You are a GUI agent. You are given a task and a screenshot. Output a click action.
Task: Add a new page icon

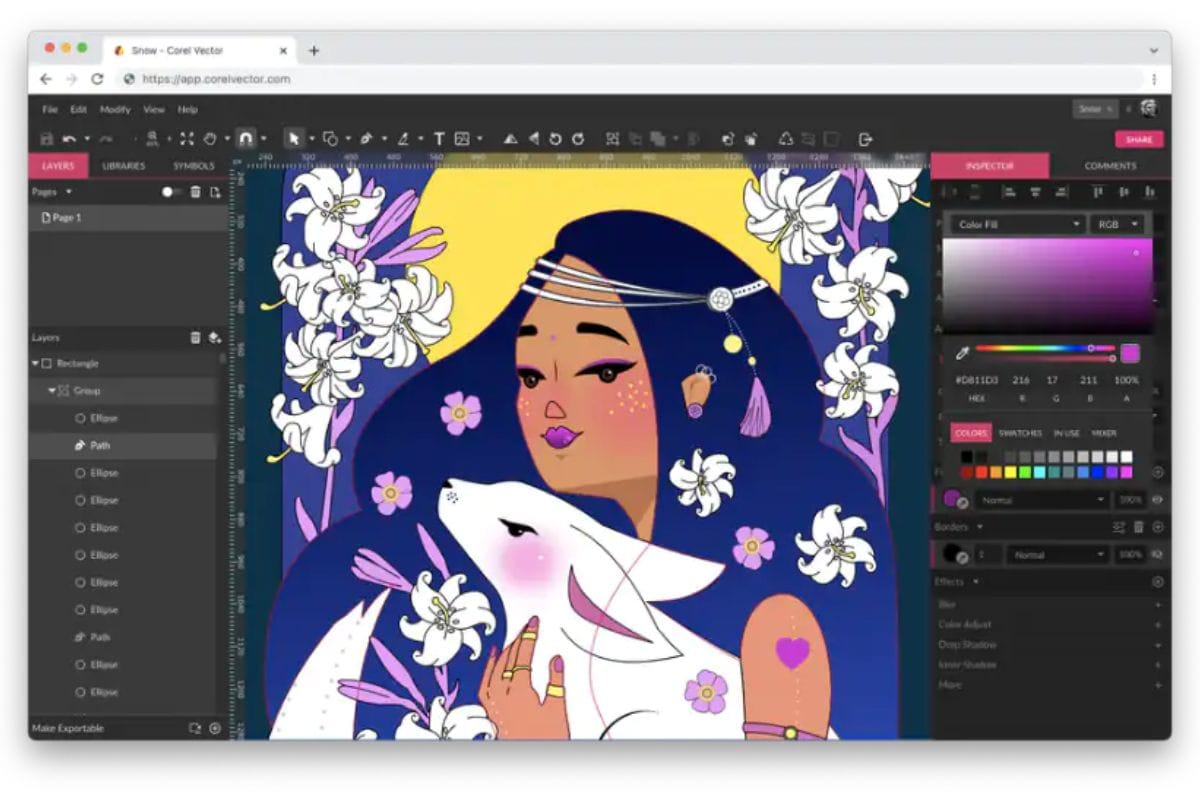[x=214, y=192]
